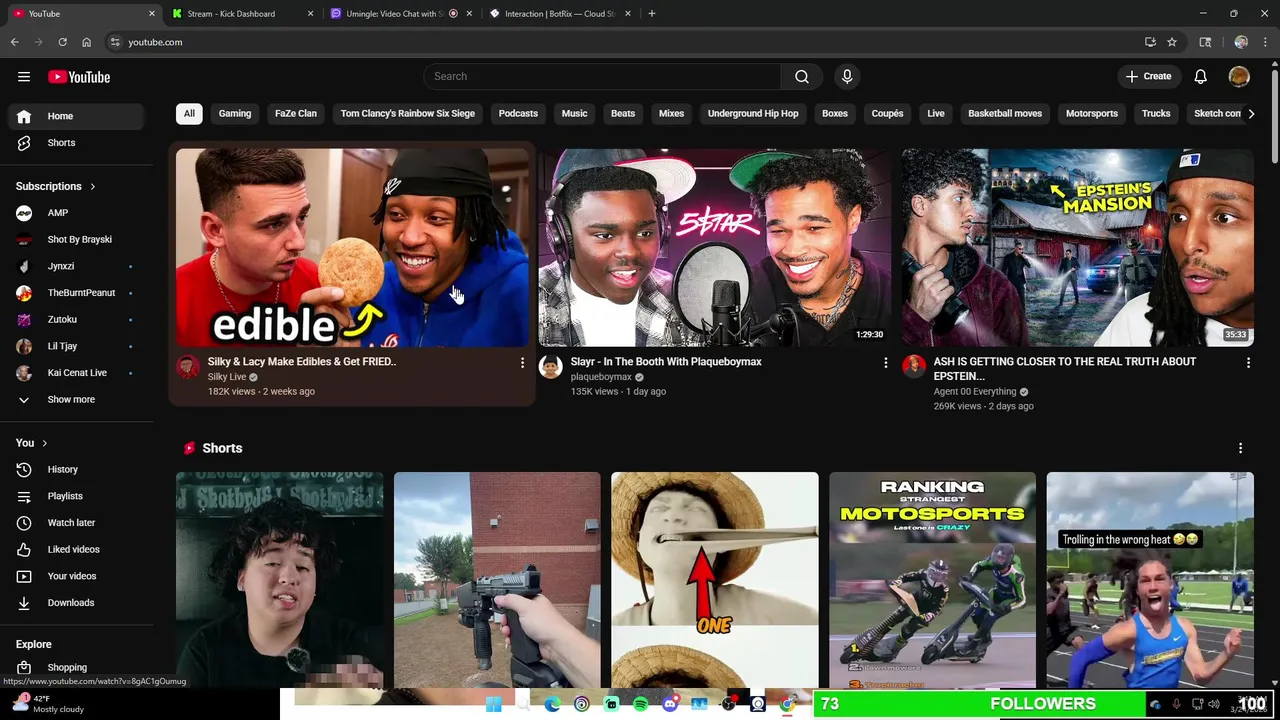Open the Subscriptions section chevron
This screenshot has width=1280, height=720.
click(x=93, y=187)
